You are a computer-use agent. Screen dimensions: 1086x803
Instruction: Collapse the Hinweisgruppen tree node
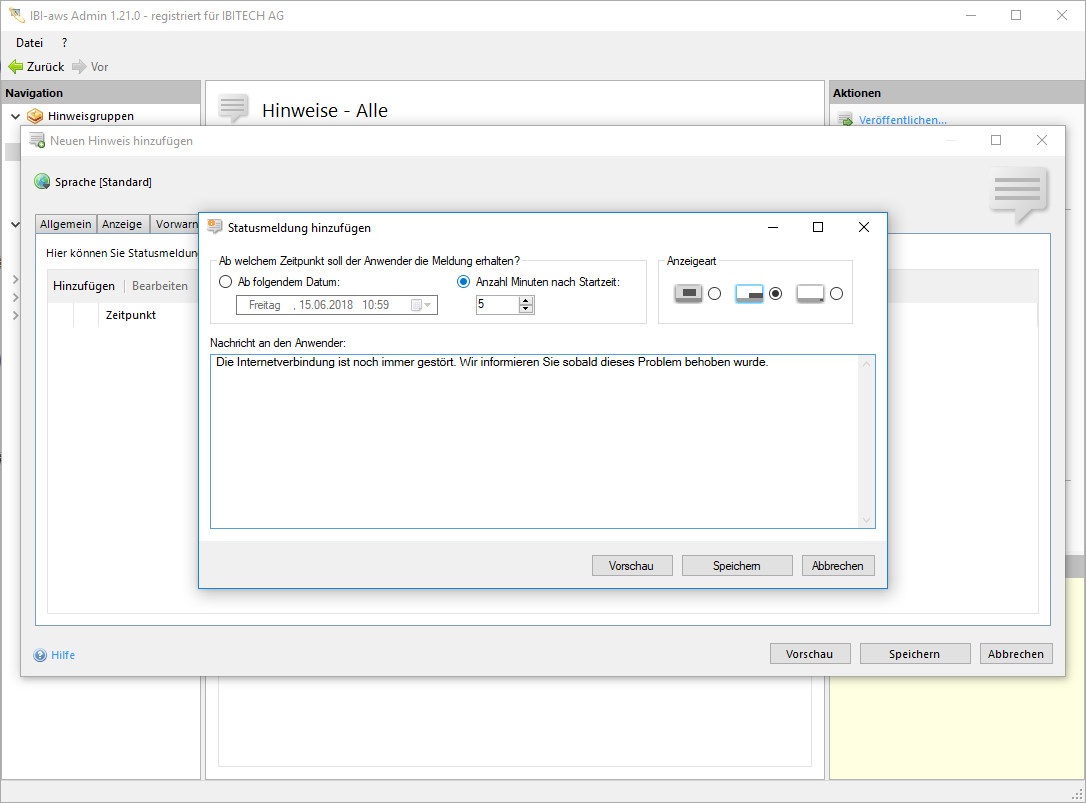click(15, 116)
